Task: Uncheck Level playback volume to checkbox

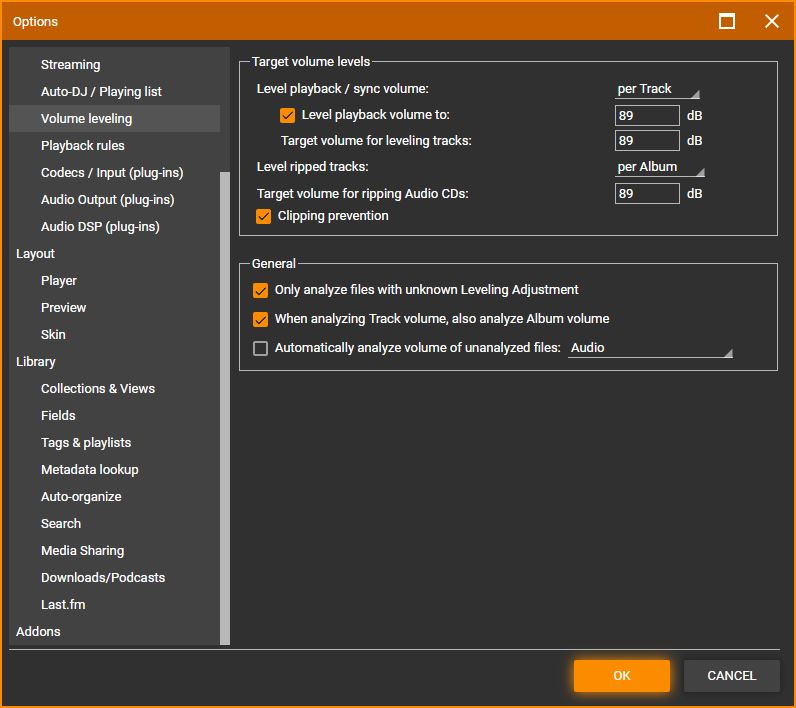Action: 288,115
